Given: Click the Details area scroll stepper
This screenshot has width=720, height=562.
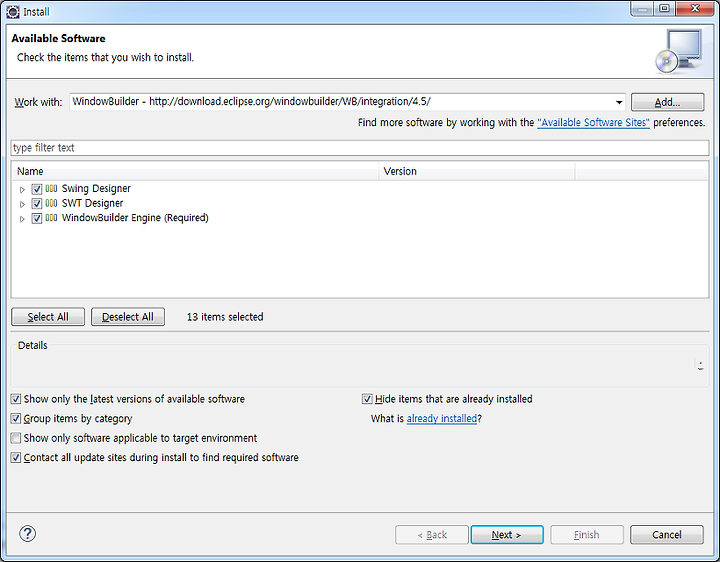Looking at the screenshot, I should (700, 365).
